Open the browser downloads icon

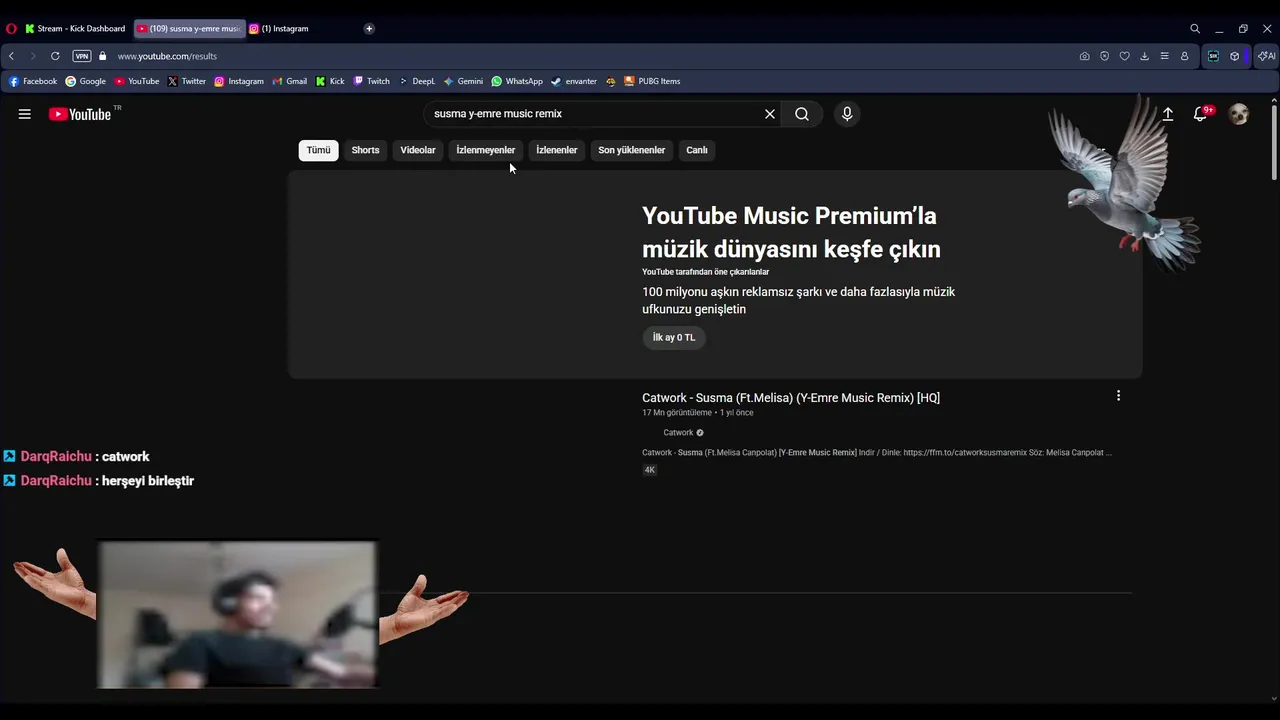pos(1144,56)
